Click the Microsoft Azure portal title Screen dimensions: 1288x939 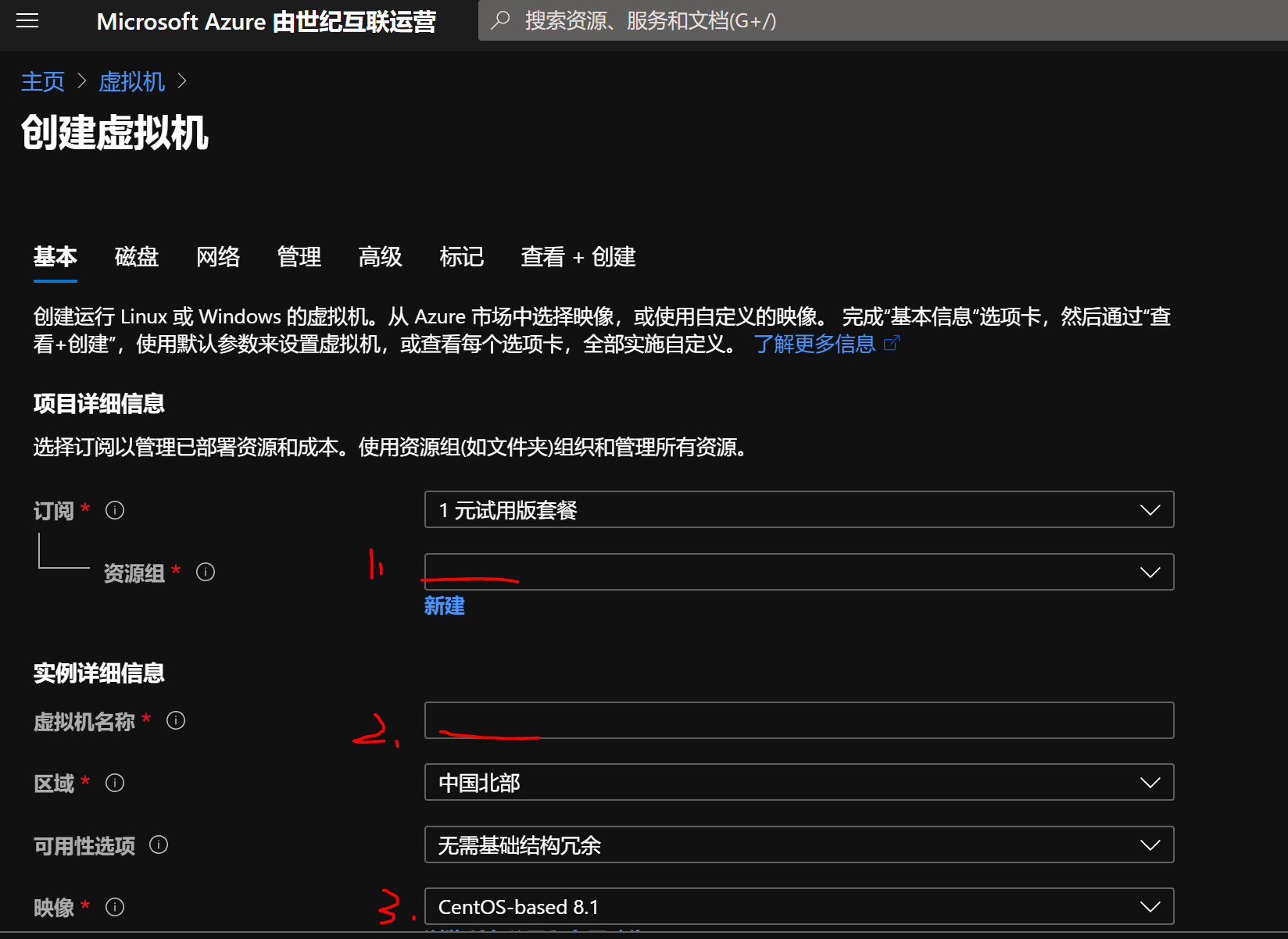click(266, 21)
